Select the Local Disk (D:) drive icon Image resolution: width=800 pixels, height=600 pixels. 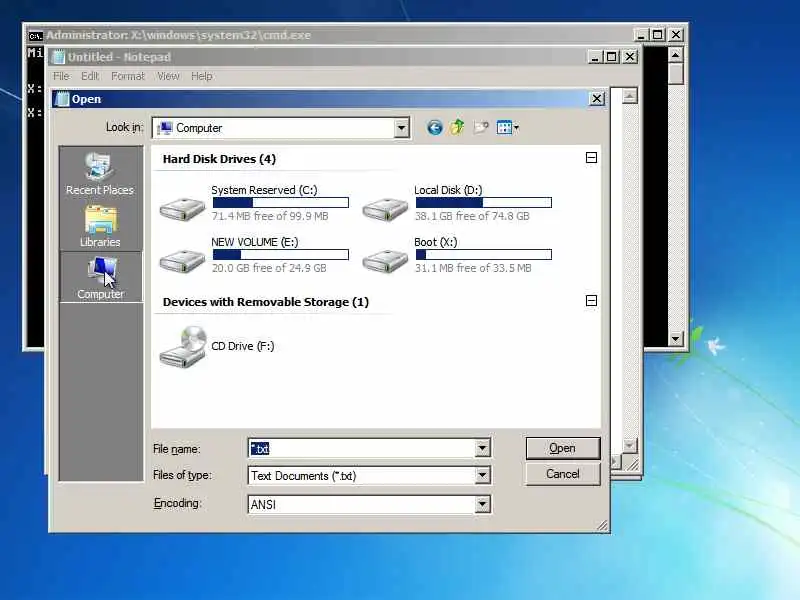click(385, 209)
